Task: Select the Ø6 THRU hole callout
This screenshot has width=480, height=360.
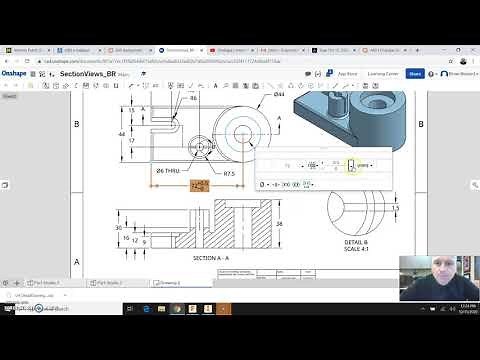Action: 168,171
